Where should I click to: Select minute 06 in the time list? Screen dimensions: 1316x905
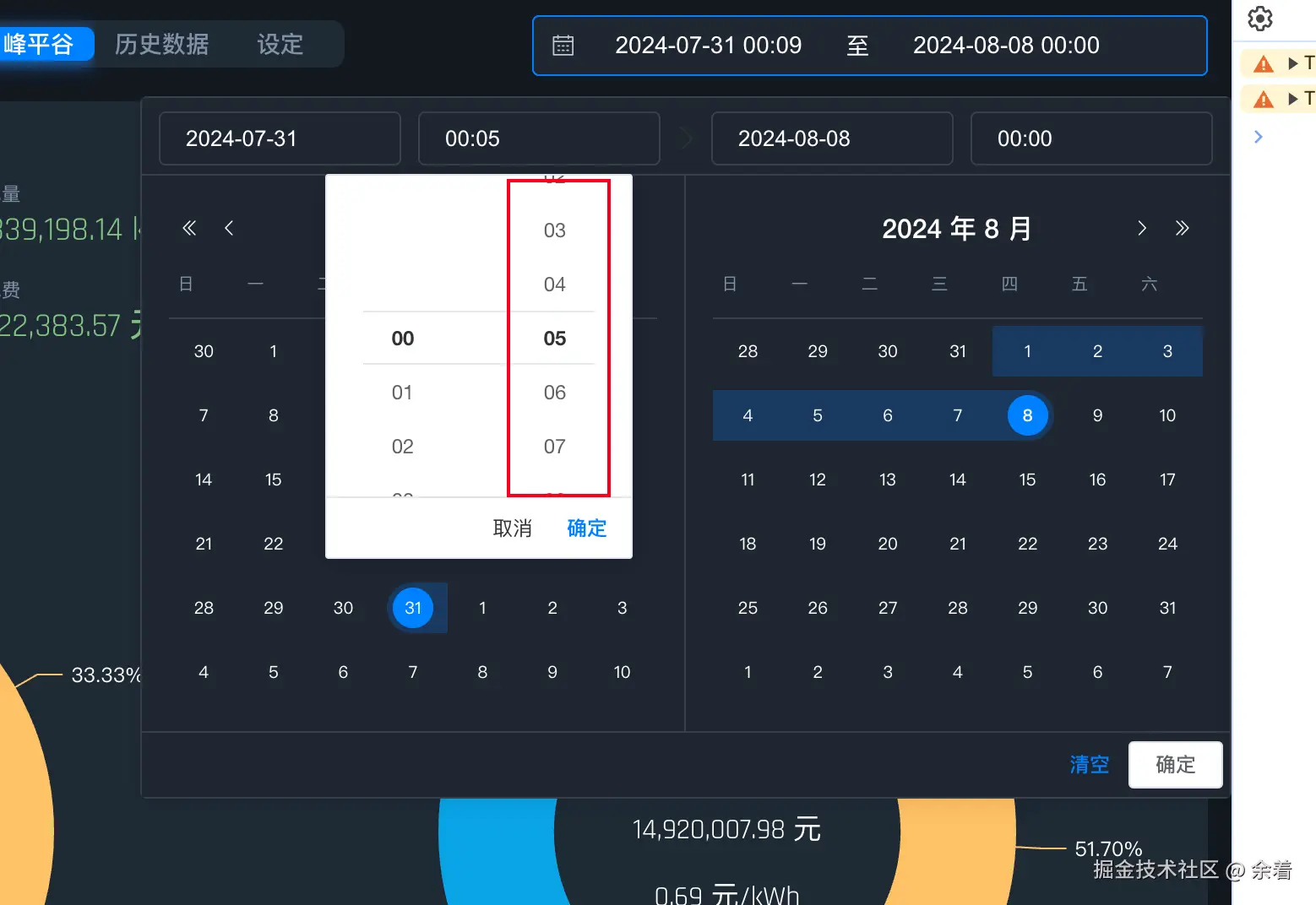tap(555, 393)
